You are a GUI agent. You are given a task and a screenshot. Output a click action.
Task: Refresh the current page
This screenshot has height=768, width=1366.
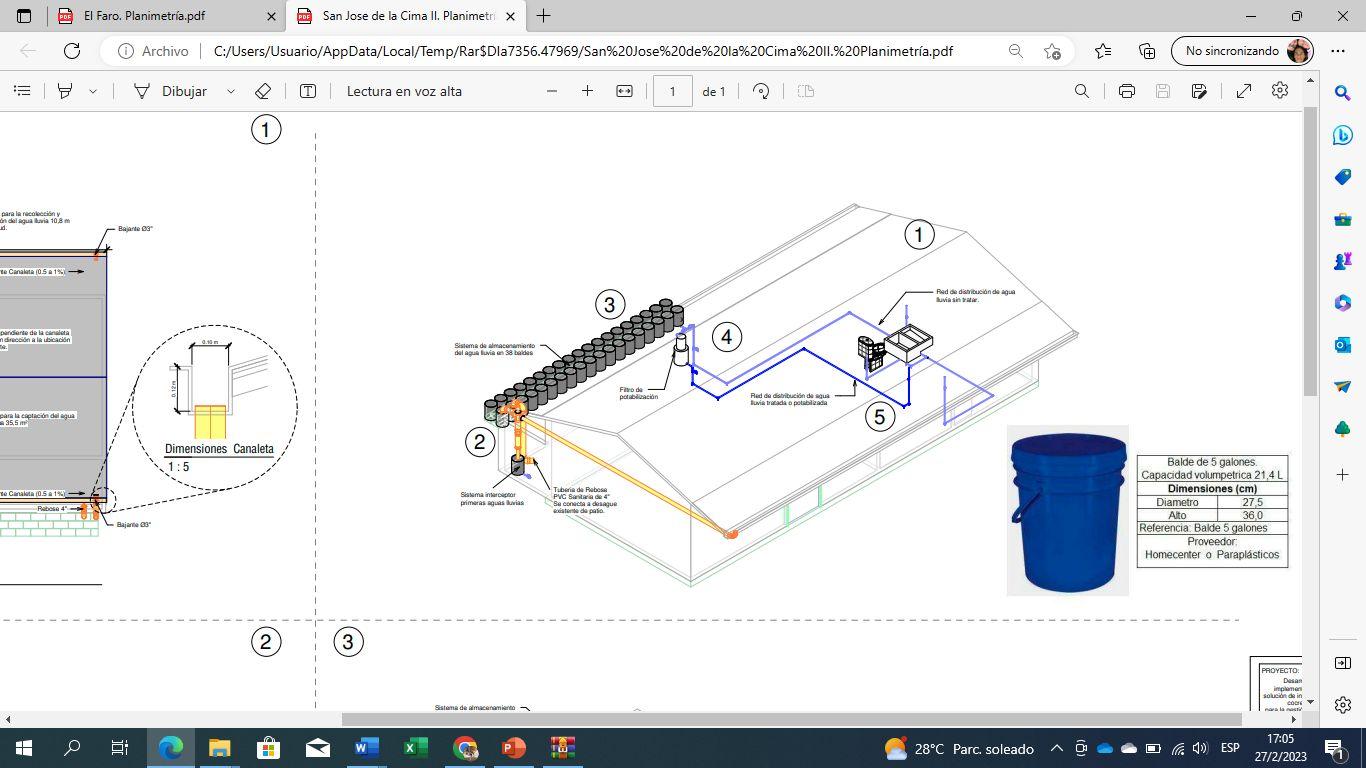[72, 51]
